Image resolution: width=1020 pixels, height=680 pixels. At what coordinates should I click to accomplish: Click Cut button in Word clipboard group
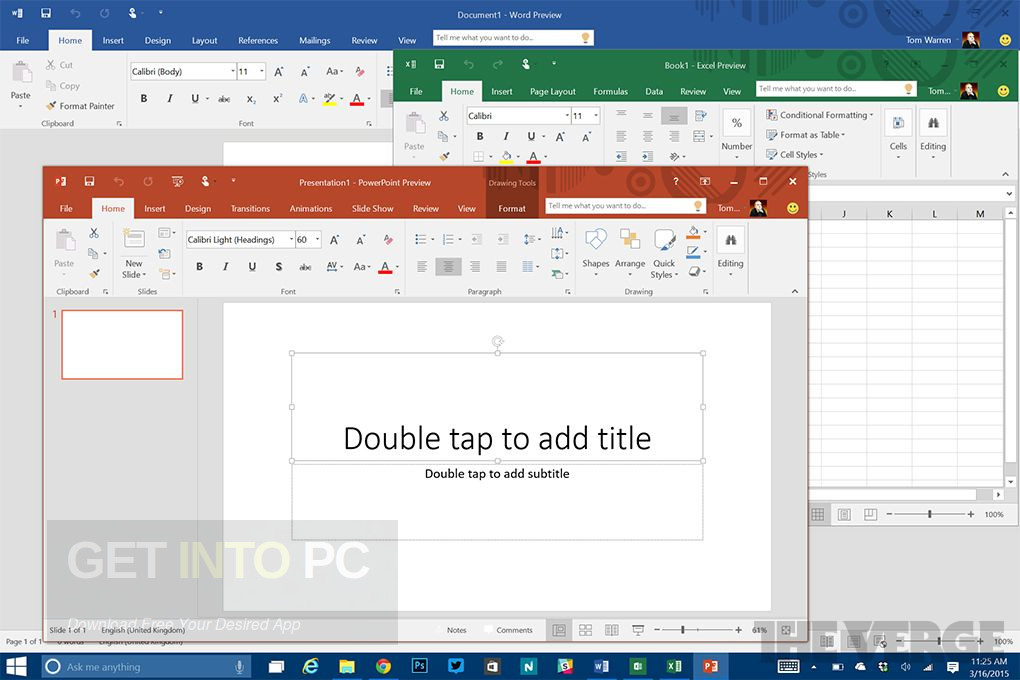pos(59,65)
